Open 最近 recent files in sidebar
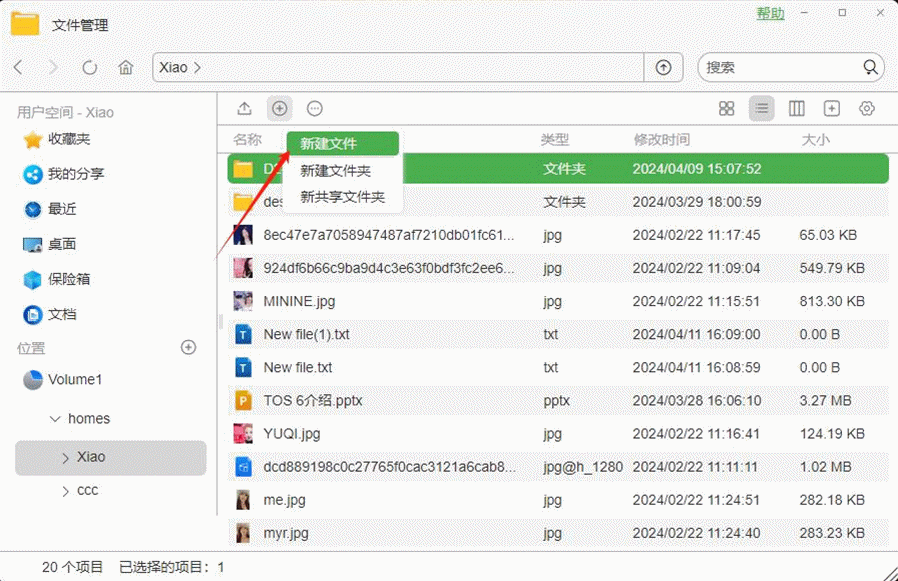898x581 pixels. coord(50,209)
